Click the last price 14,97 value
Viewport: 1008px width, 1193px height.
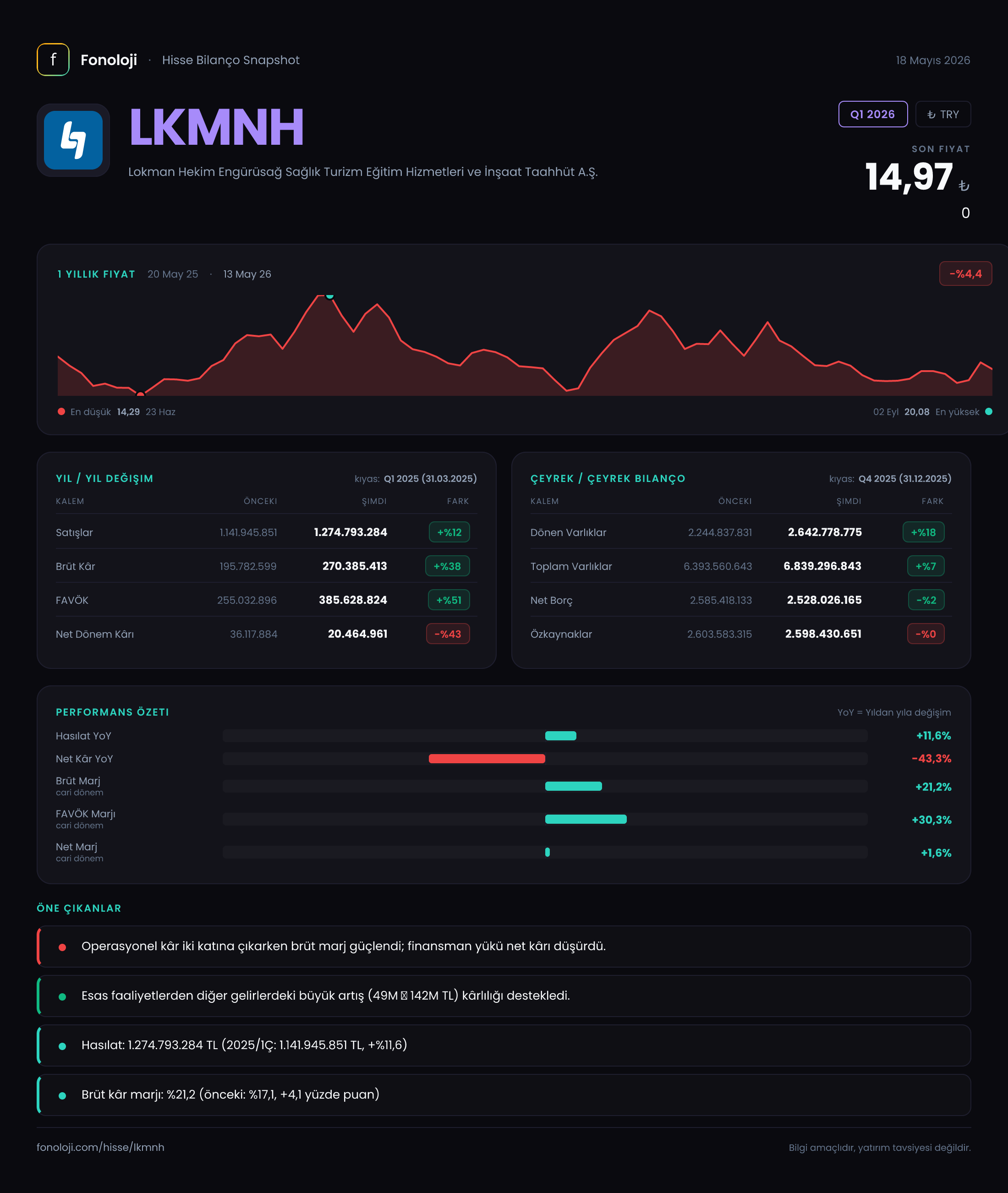[x=909, y=176]
